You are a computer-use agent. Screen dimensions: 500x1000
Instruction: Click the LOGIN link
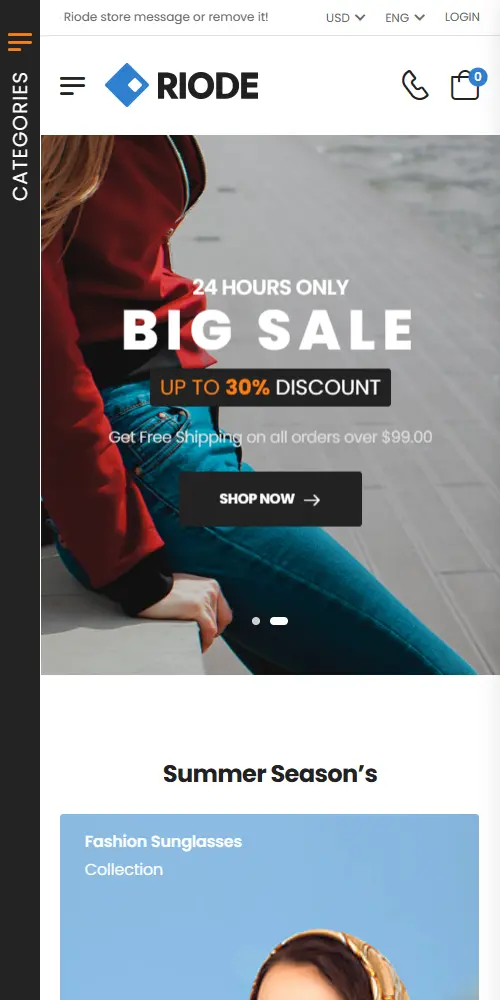click(x=462, y=17)
